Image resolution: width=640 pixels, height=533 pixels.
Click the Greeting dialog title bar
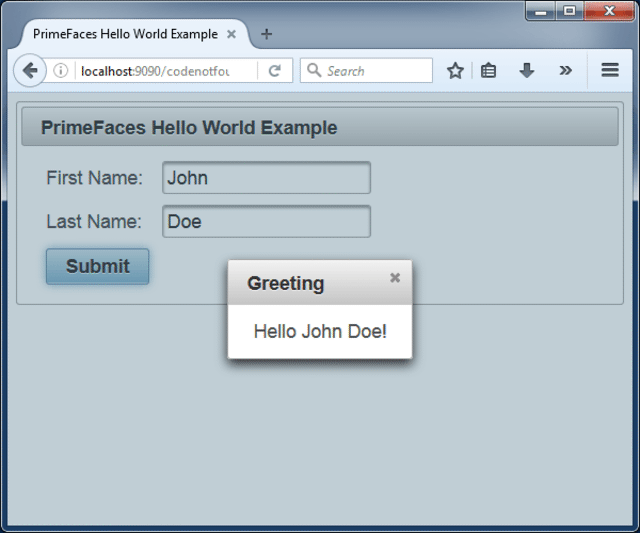click(320, 282)
